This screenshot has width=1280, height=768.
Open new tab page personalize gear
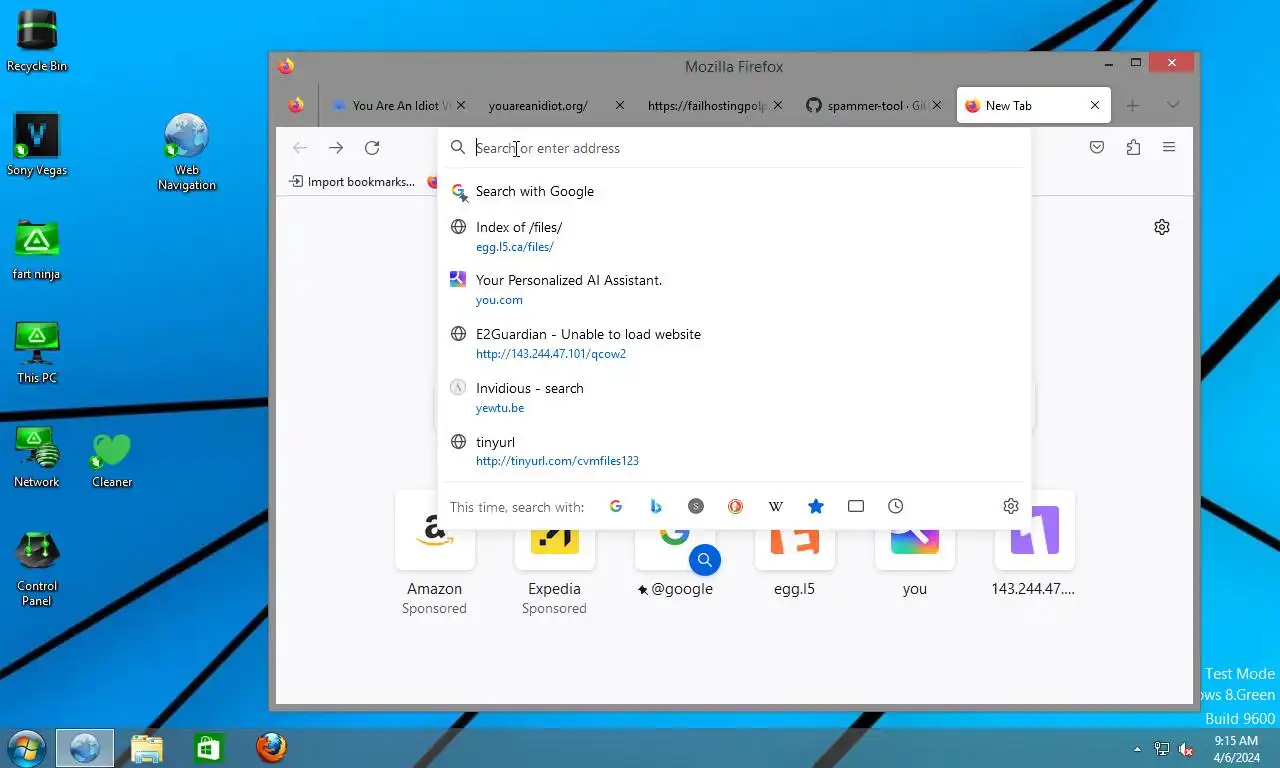(x=1162, y=227)
